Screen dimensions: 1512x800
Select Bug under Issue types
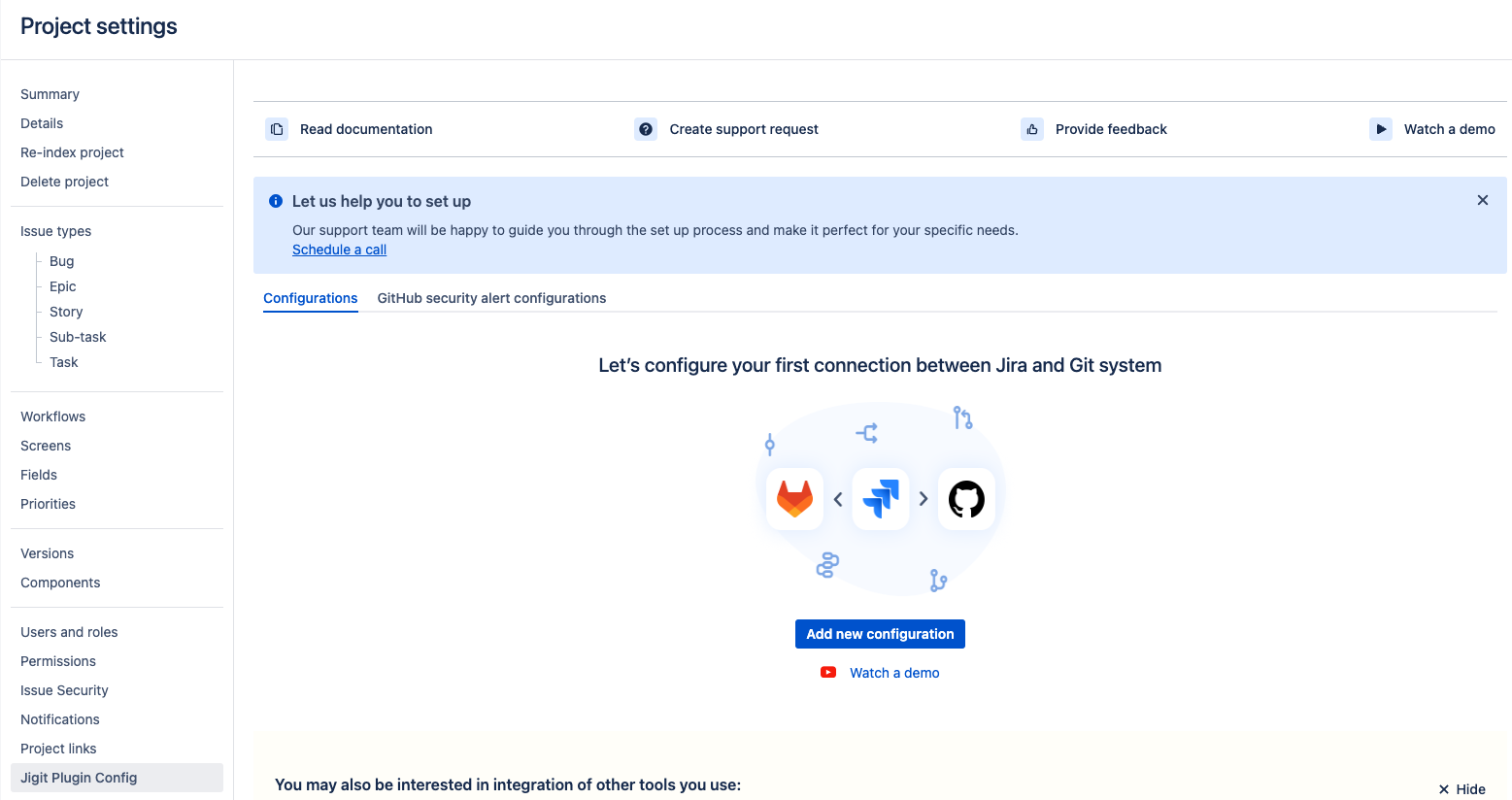coord(62,261)
